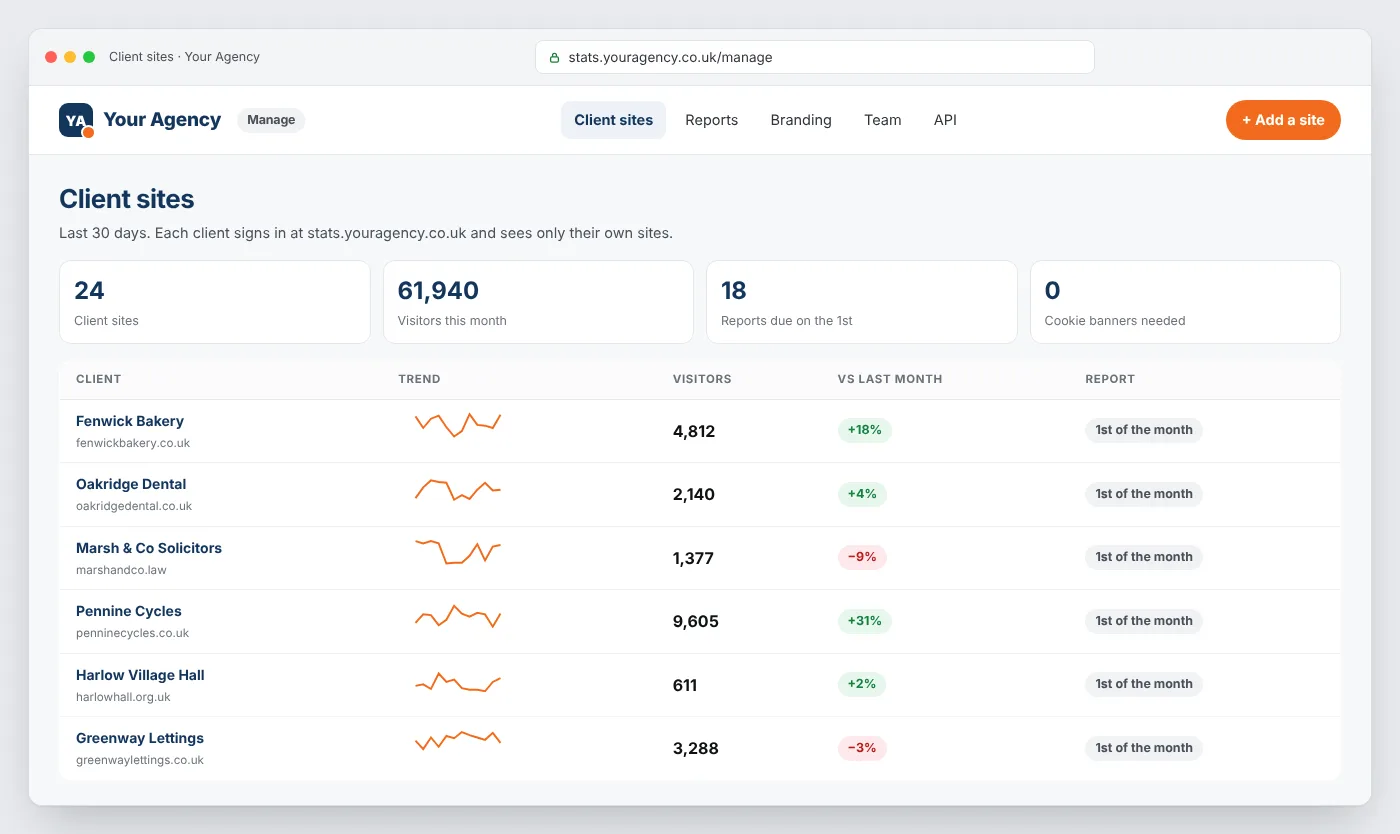
Task: Open the Reports tab
Action: coord(711,120)
